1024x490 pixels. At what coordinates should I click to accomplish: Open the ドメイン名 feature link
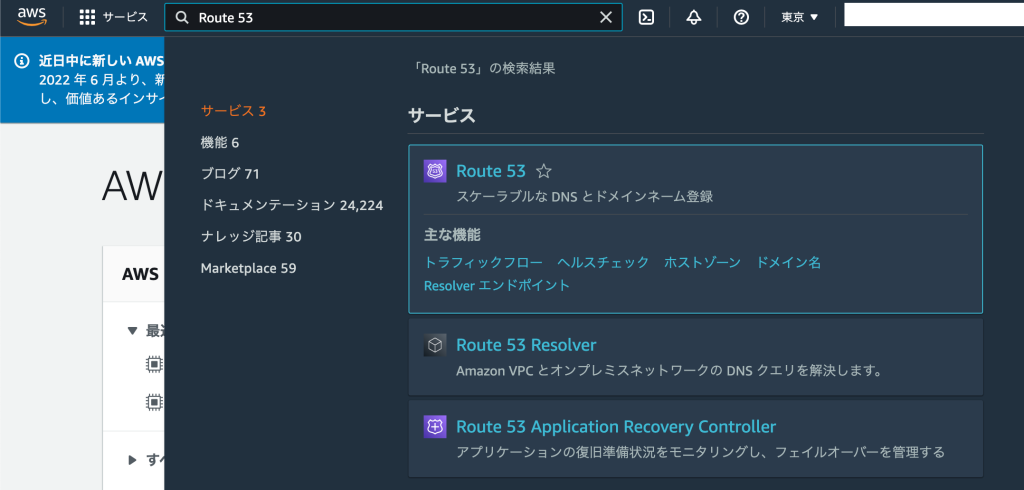788,263
